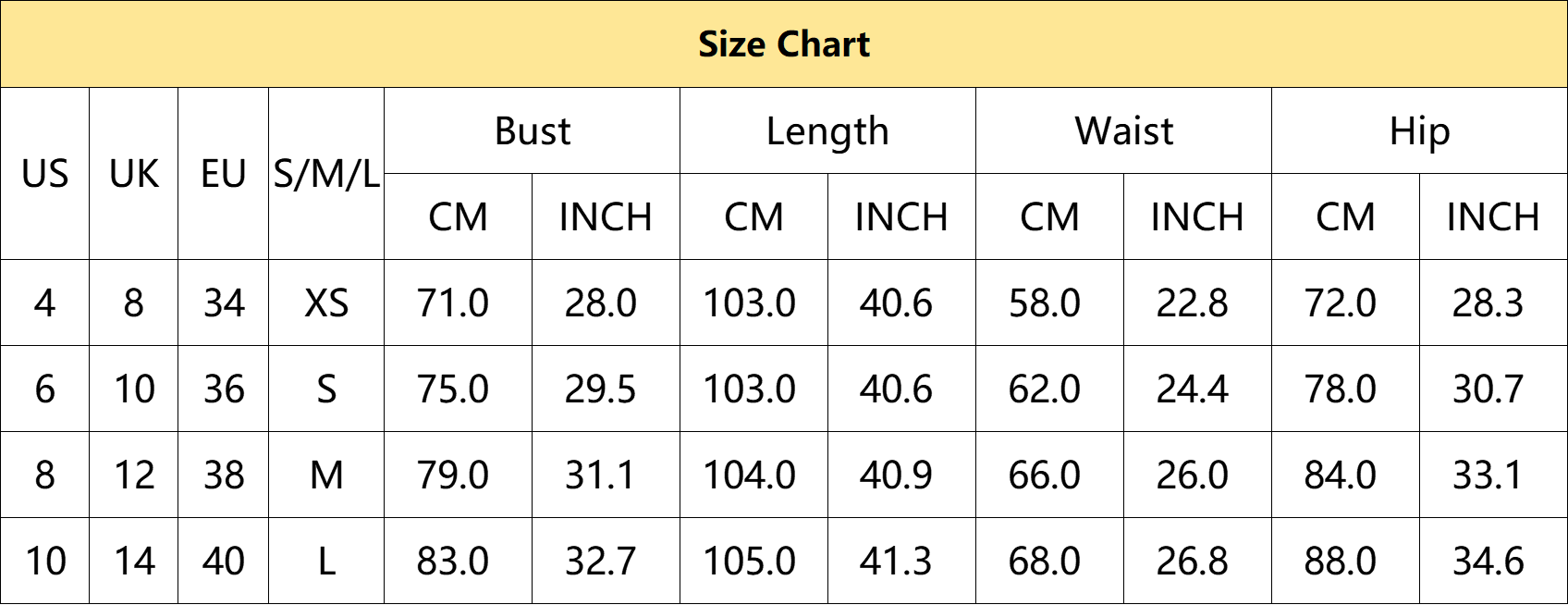Click the Hip header cell
The image size is (1568, 605).
[x=1420, y=131]
